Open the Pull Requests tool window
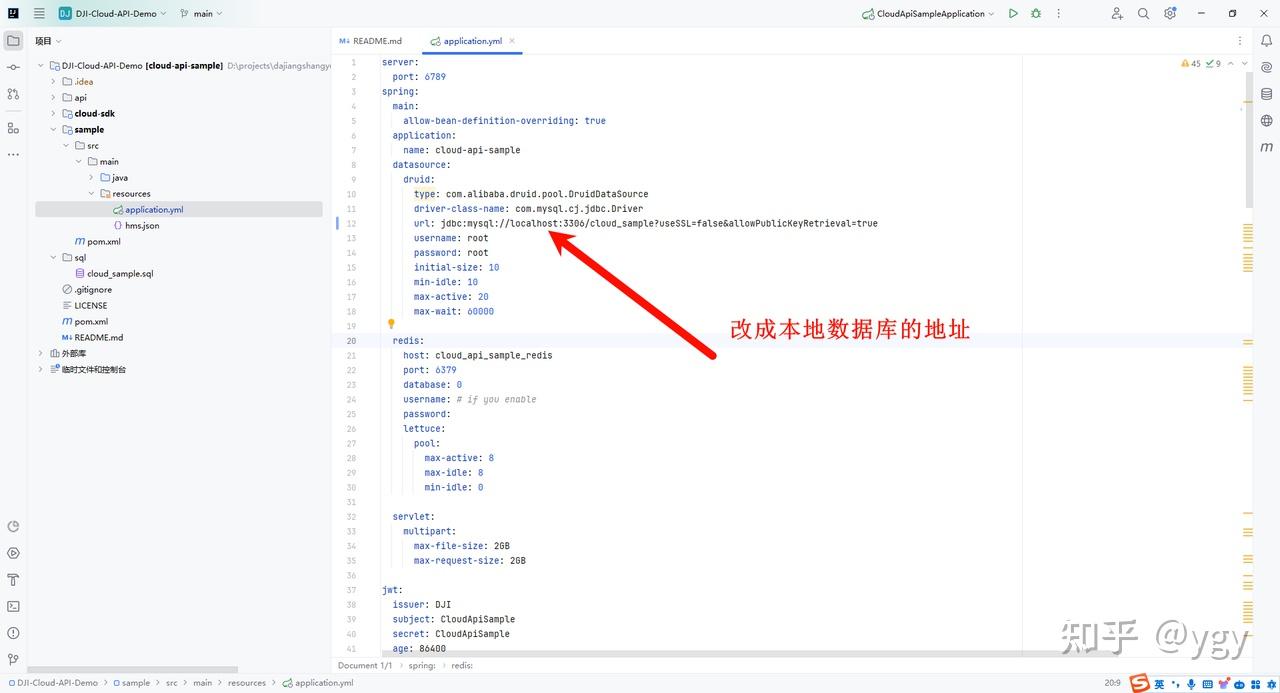The height and width of the screenshot is (693, 1280). (x=13, y=94)
